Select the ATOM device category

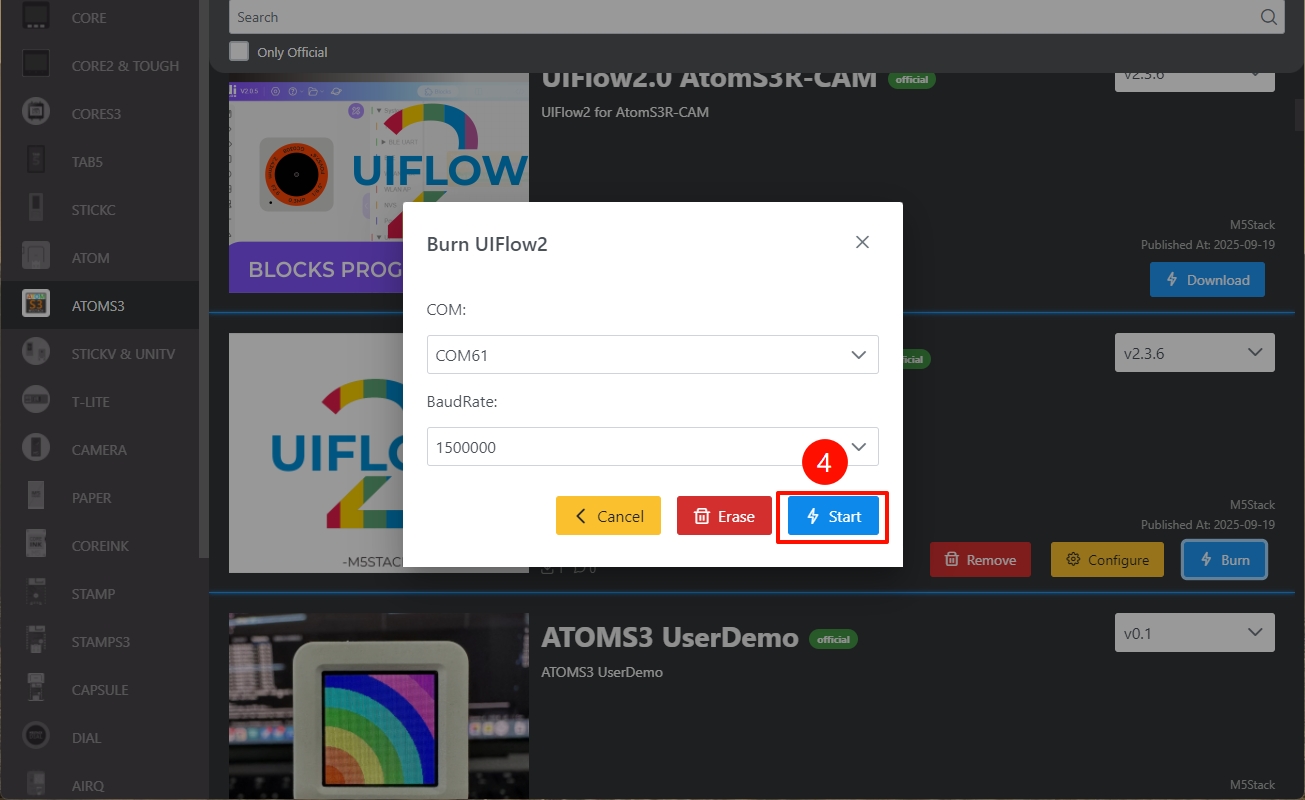(100, 258)
